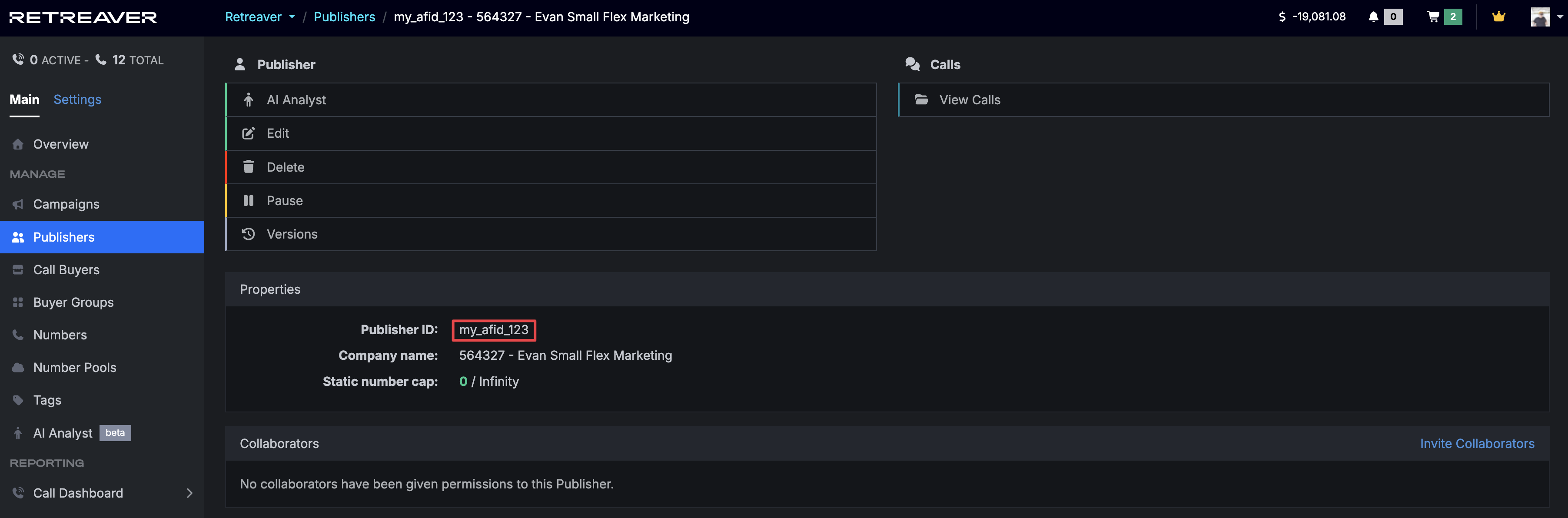The width and height of the screenshot is (1568, 518).
Task: Click the Retreaver breadcrumb link
Action: point(253,17)
